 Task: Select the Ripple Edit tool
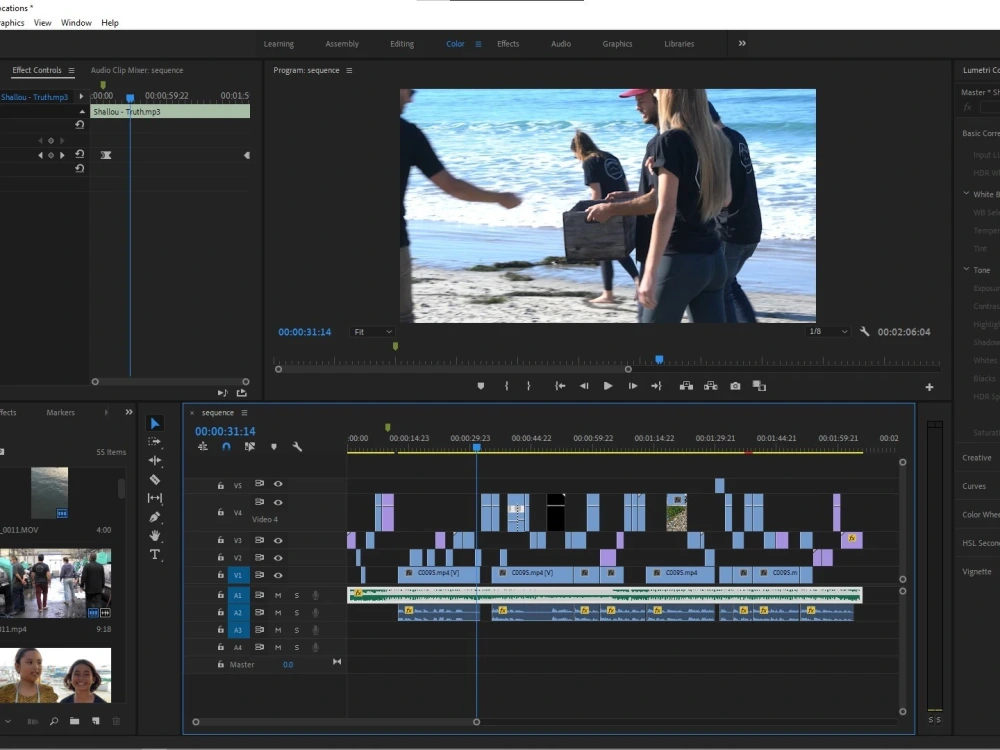coord(154,460)
